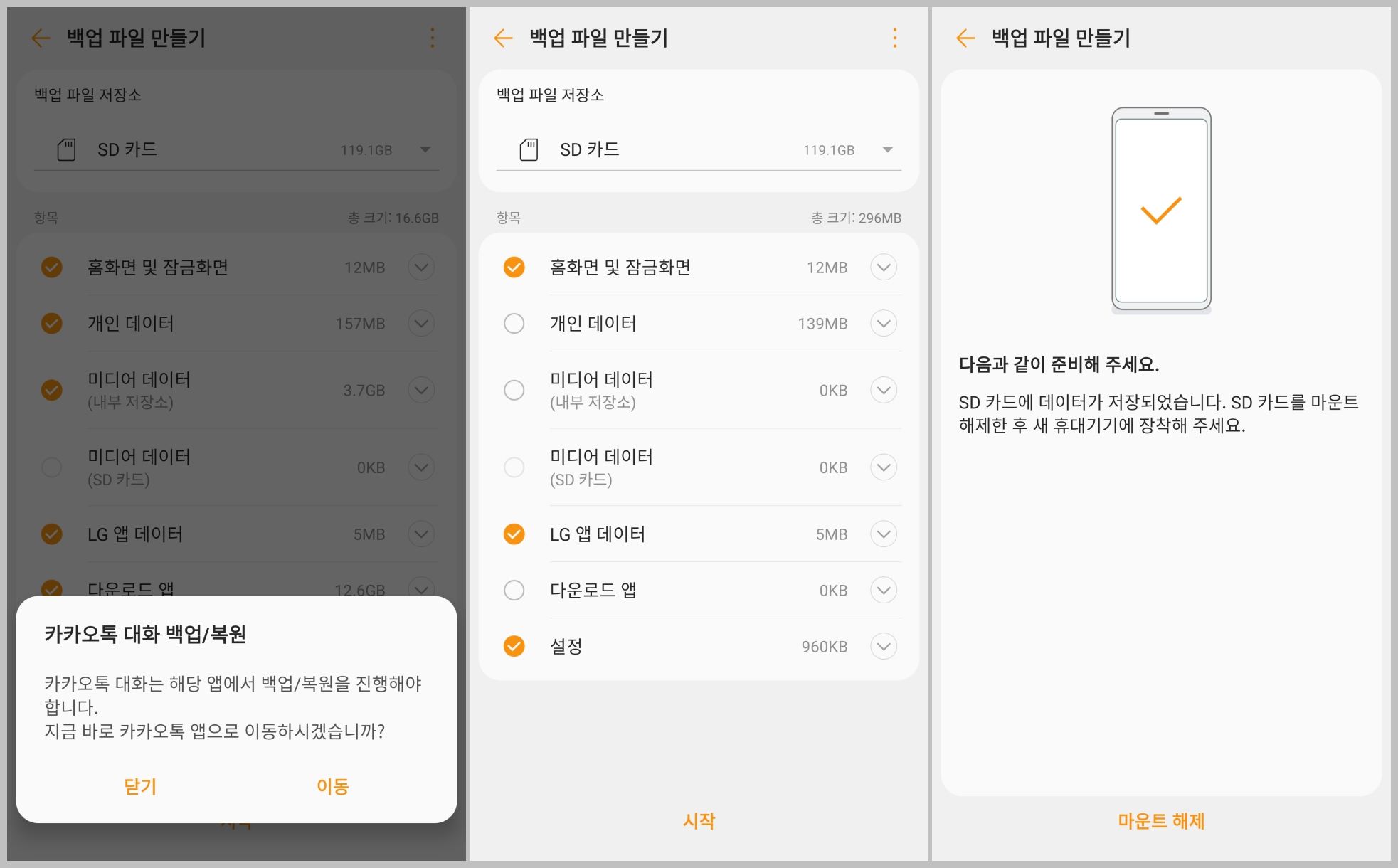Select 설정 row label in middle screen

566,646
